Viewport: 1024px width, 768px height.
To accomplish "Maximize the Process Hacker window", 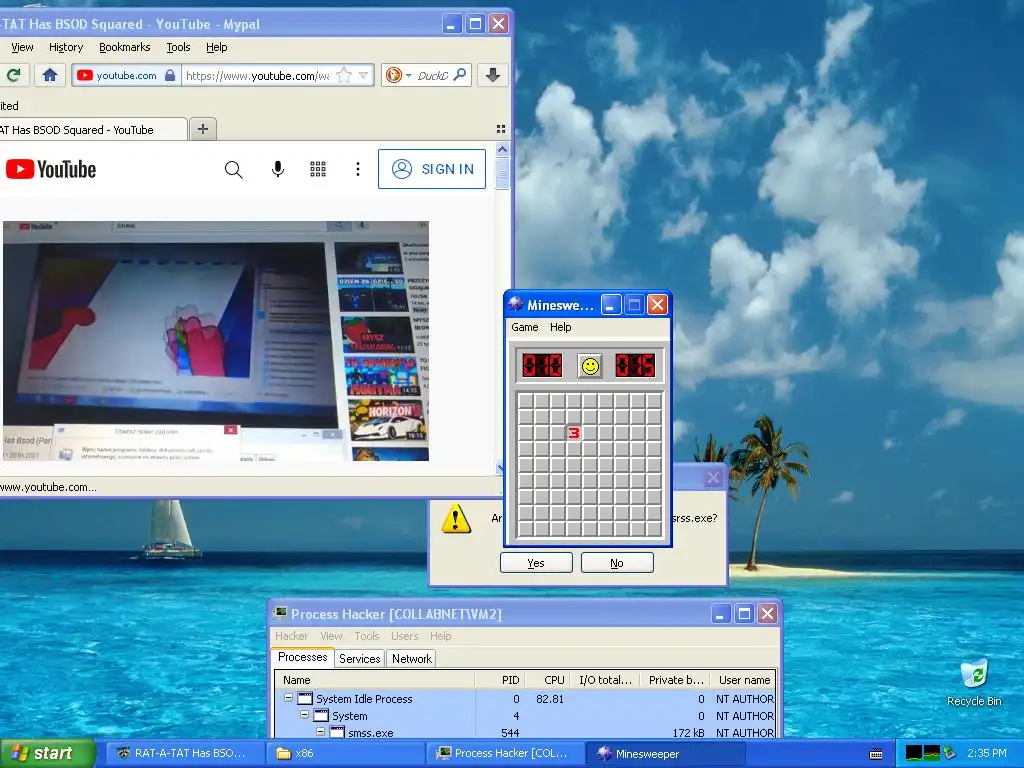I will 744,614.
